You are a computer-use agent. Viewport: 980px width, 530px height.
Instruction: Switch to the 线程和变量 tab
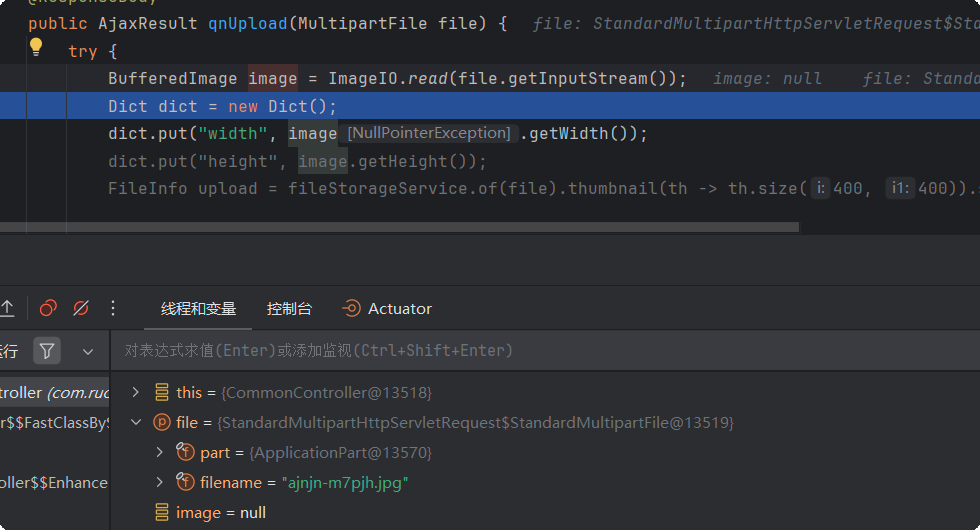click(198, 309)
